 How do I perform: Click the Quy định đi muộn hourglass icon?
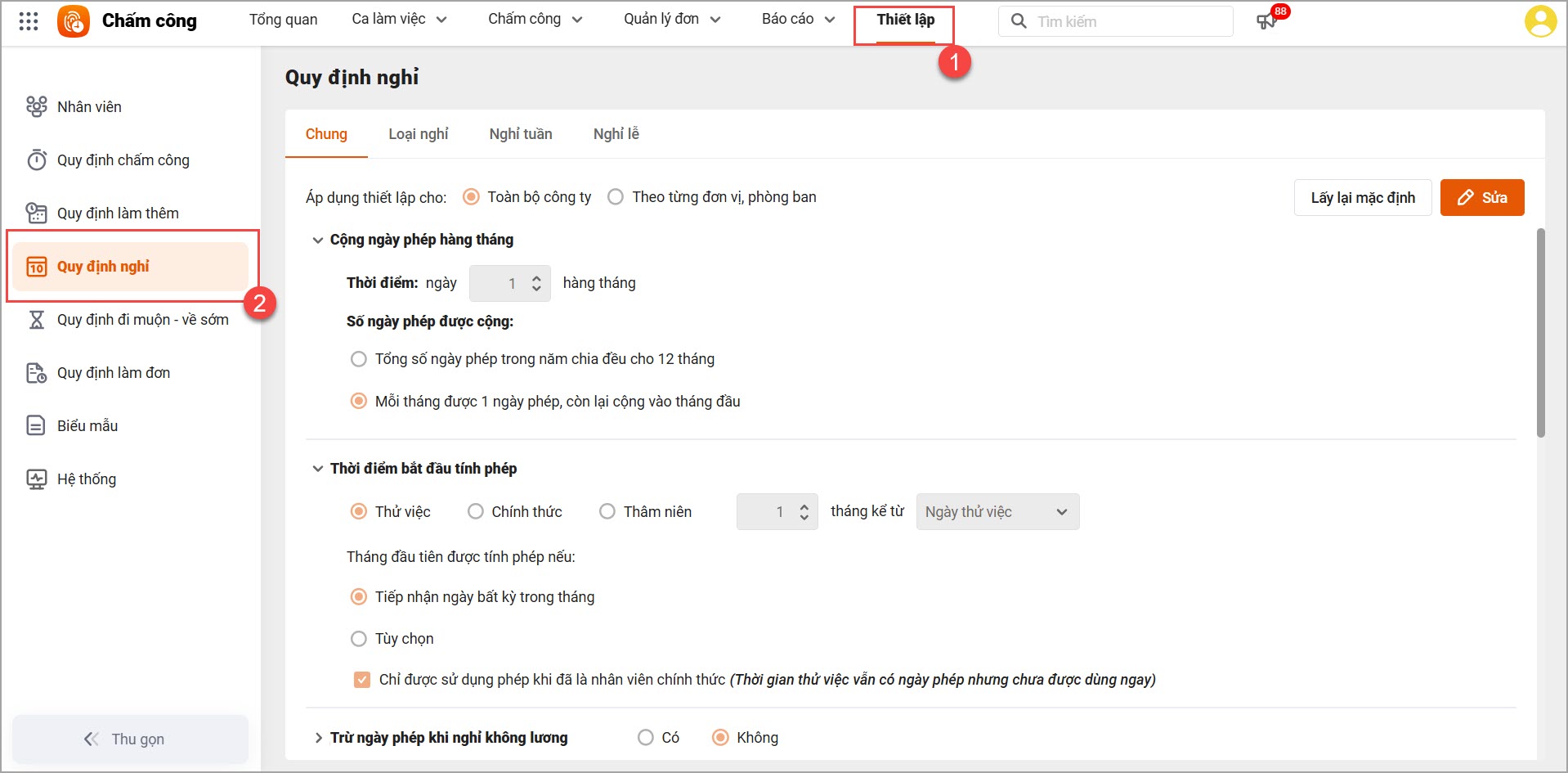tap(37, 319)
